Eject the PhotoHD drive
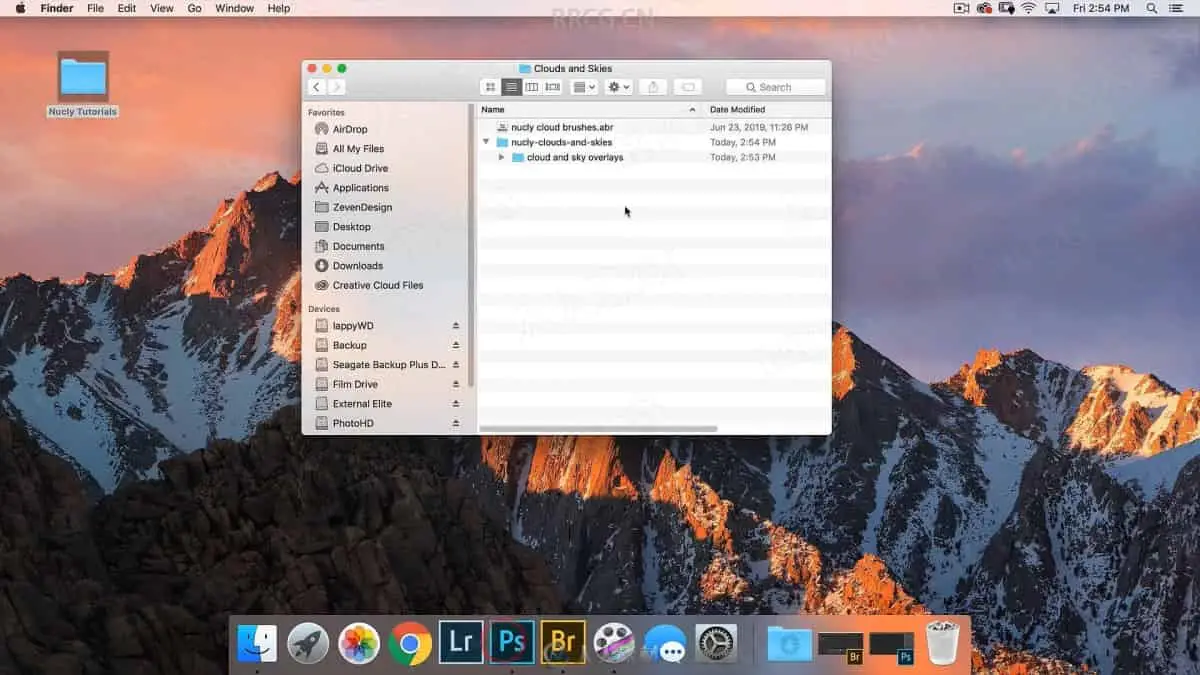 [x=456, y=423]
